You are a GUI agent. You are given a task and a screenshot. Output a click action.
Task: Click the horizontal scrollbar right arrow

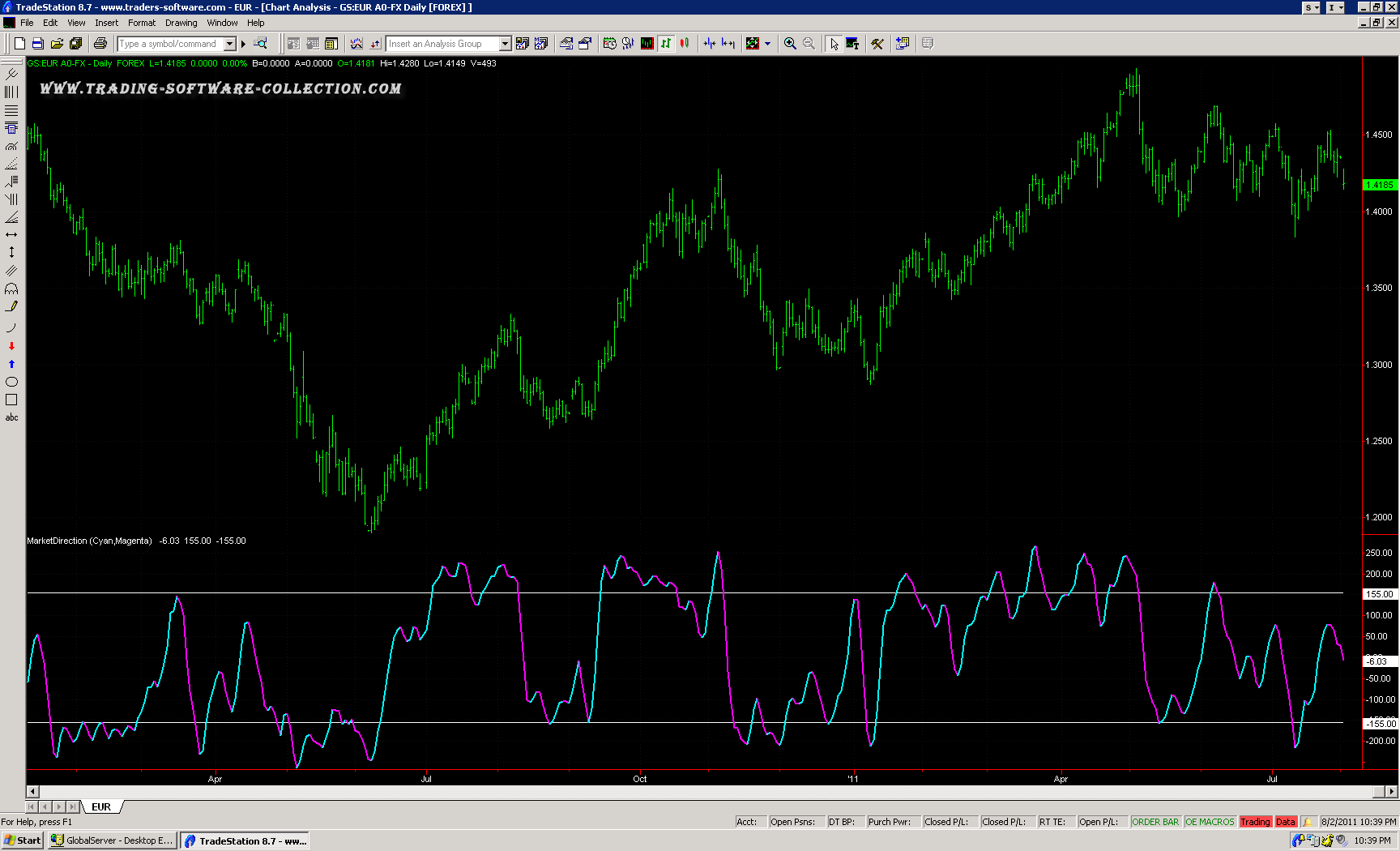1392,792
